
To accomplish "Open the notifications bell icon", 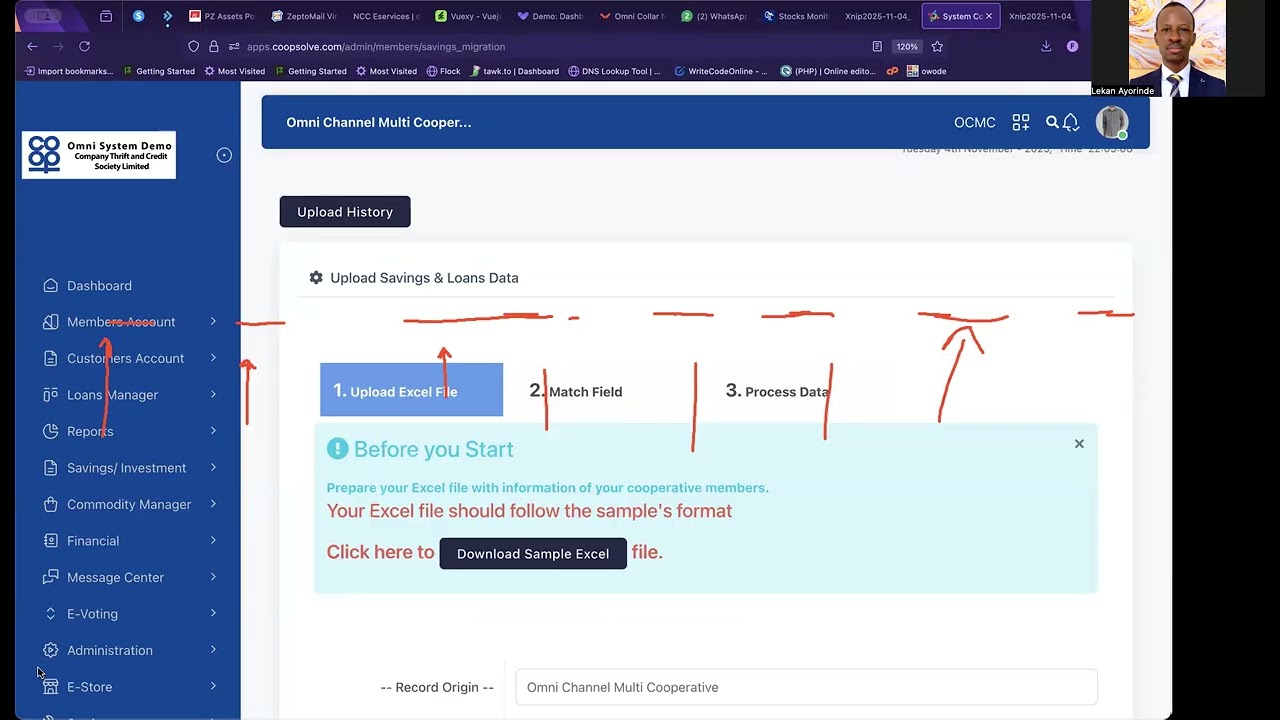I will (1071, 122).
